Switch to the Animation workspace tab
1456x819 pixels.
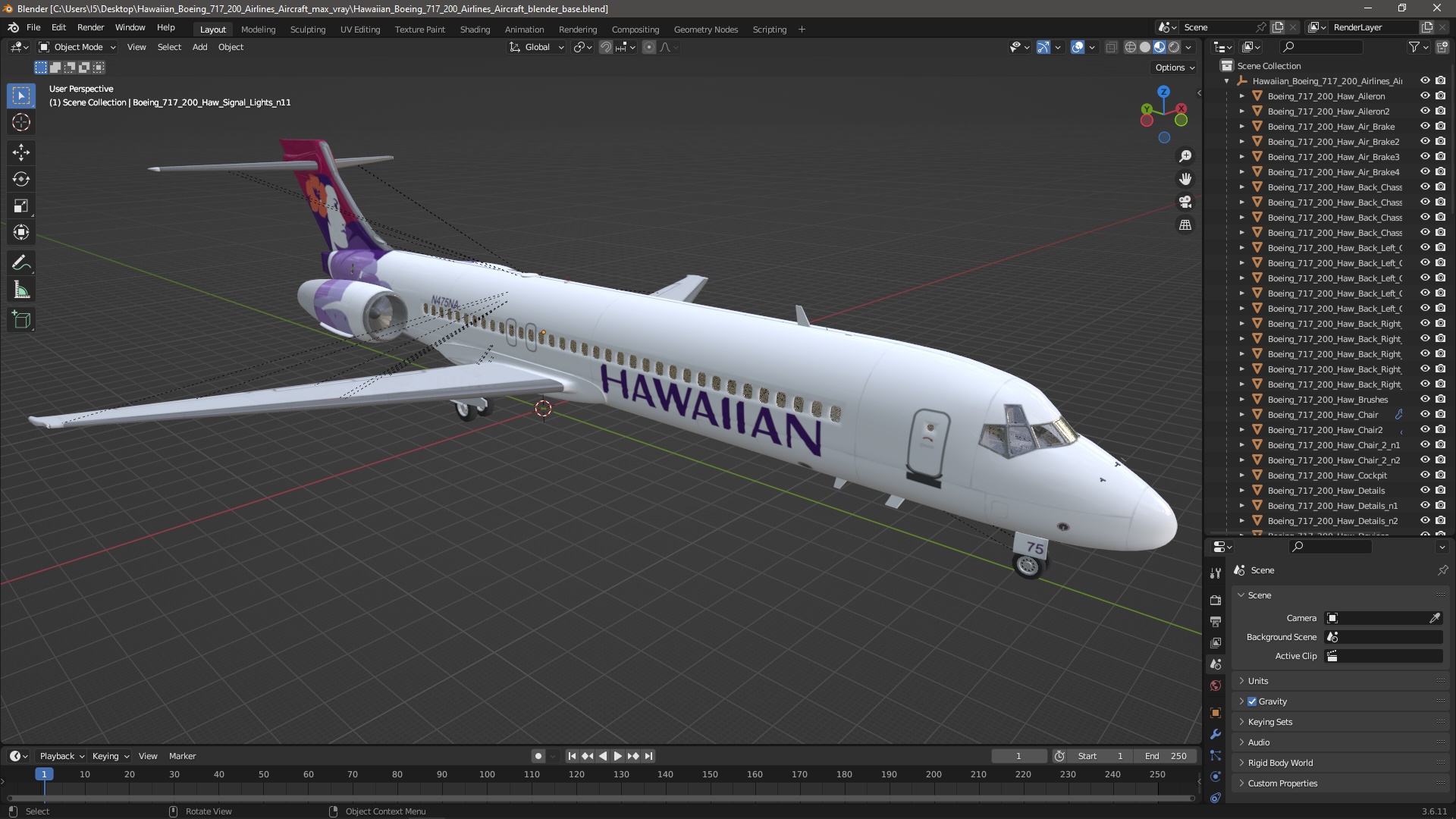(x=524, y=30)
